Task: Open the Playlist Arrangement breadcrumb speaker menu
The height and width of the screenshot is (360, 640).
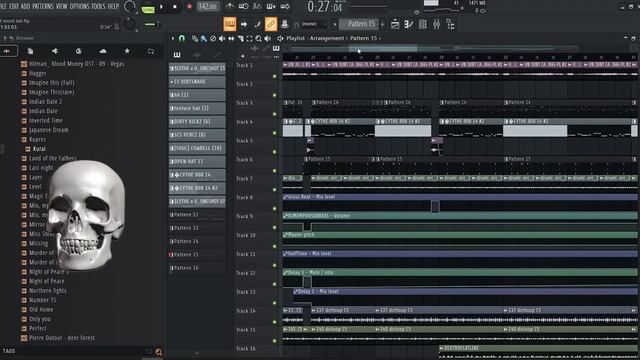Action: coord(280,38)
